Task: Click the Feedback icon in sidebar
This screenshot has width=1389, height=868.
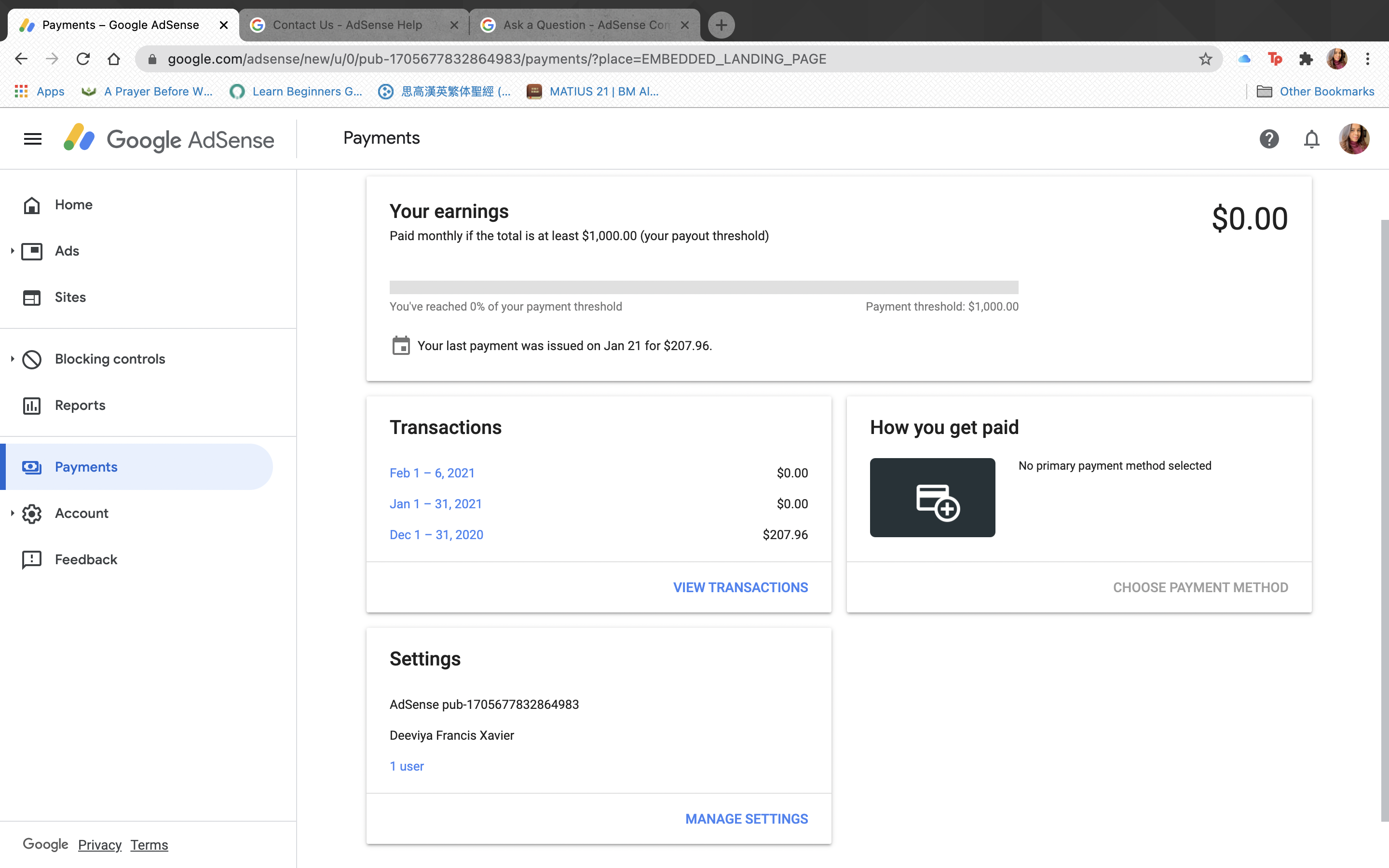Action: tap(31, 560)
